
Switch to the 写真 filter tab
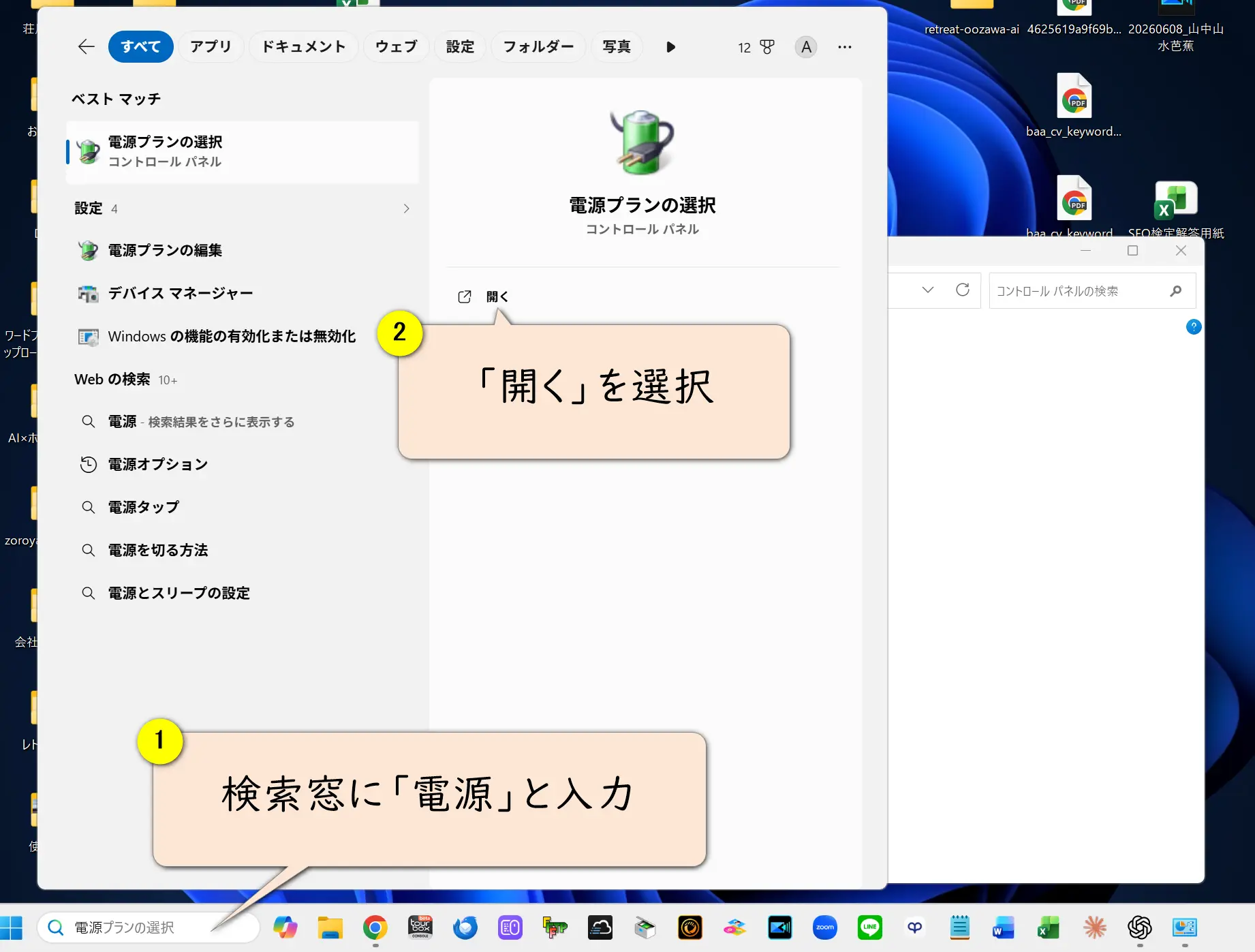(617, 47)
